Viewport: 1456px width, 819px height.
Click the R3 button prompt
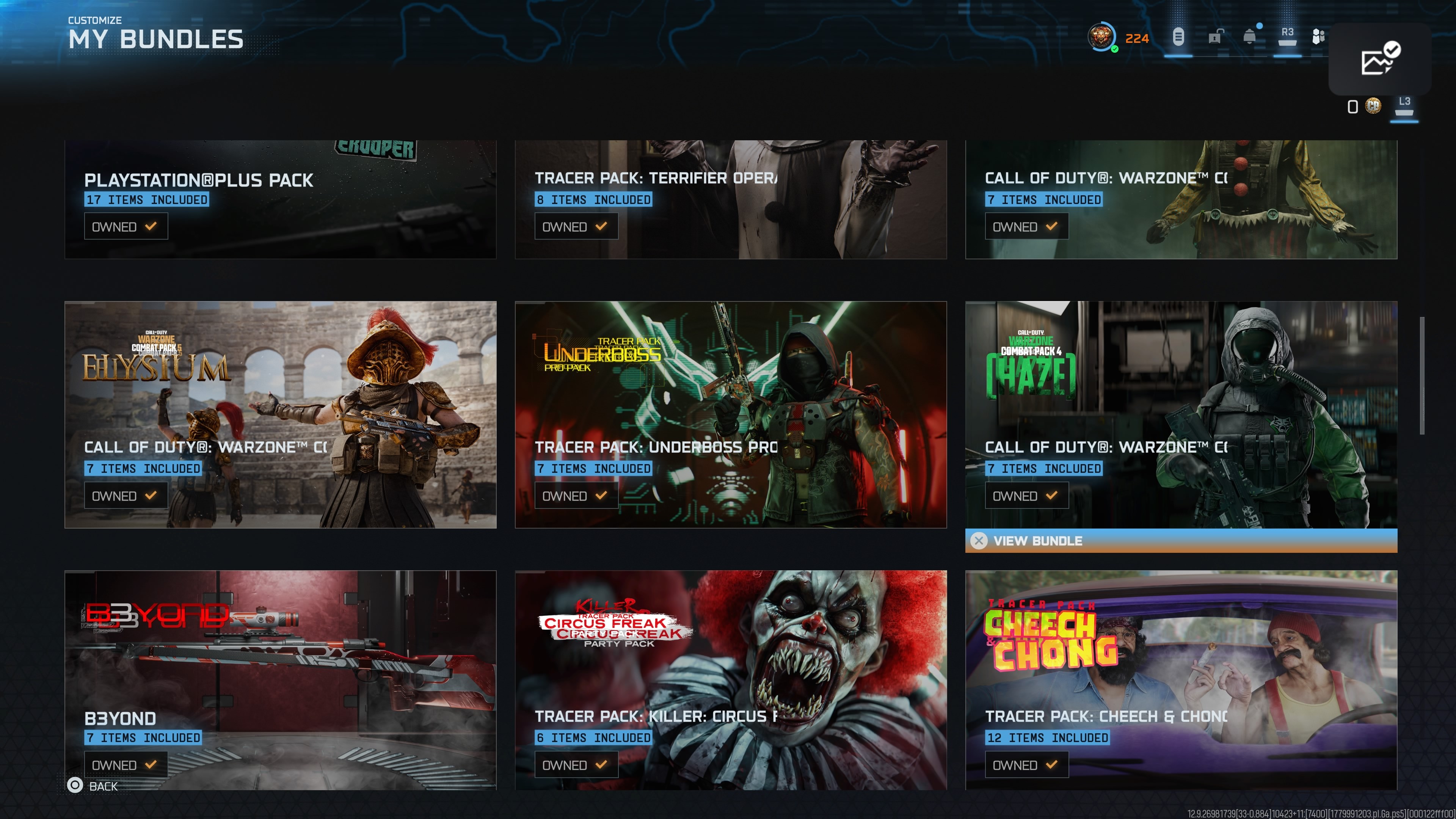(1287, 37)
